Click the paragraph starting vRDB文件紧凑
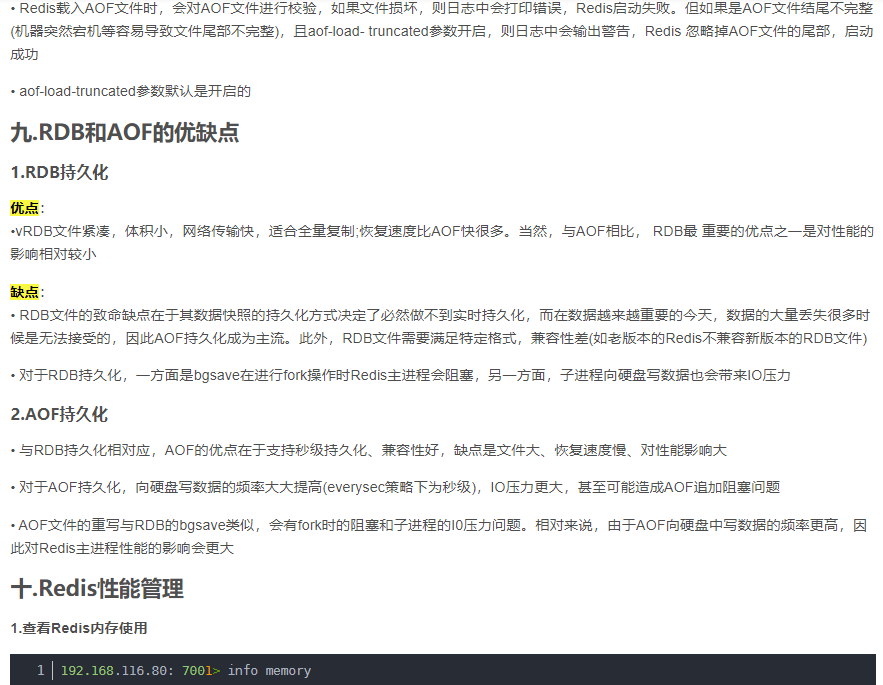 click(x=442, y=243)
